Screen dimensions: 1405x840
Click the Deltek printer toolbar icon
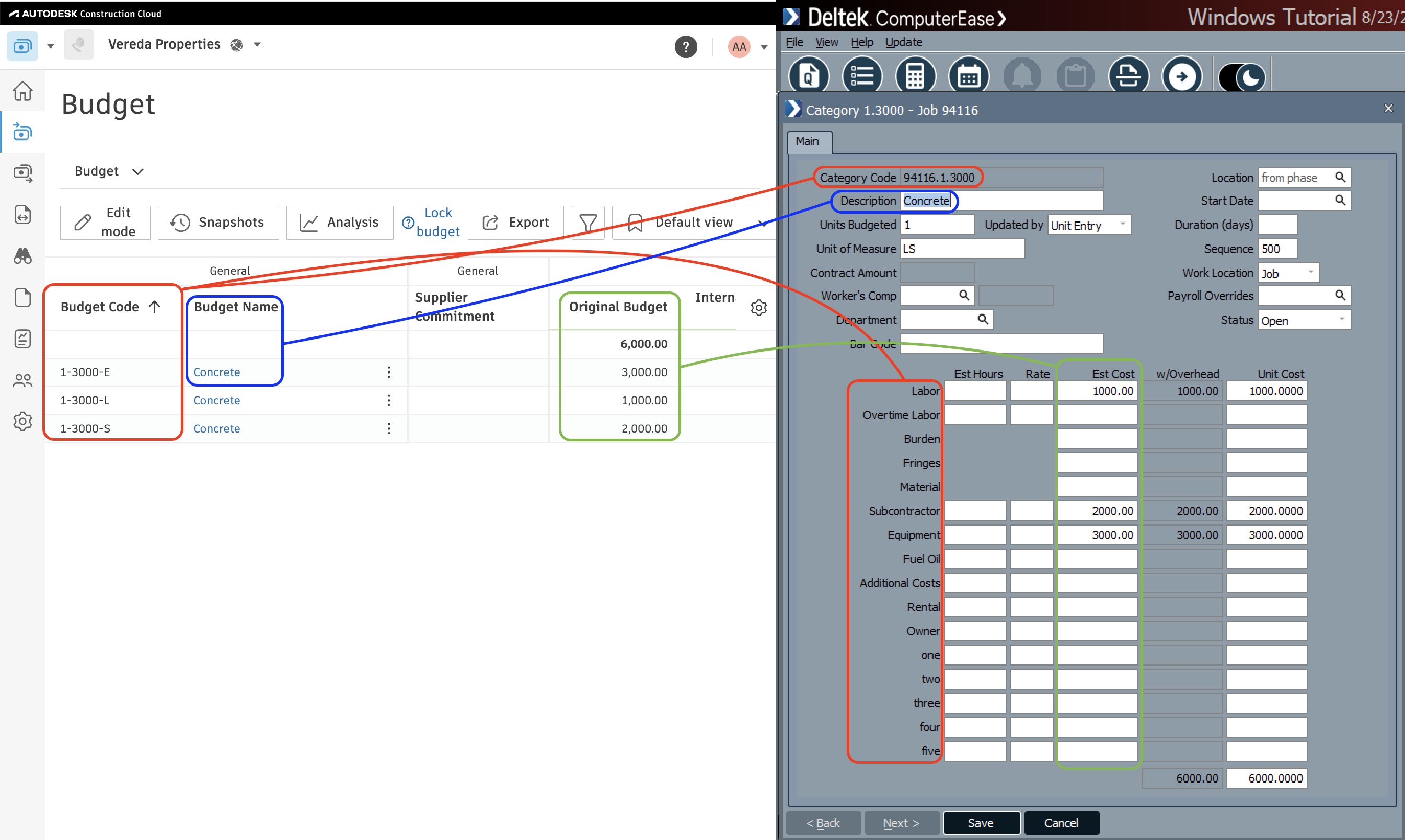point(1128,75)
